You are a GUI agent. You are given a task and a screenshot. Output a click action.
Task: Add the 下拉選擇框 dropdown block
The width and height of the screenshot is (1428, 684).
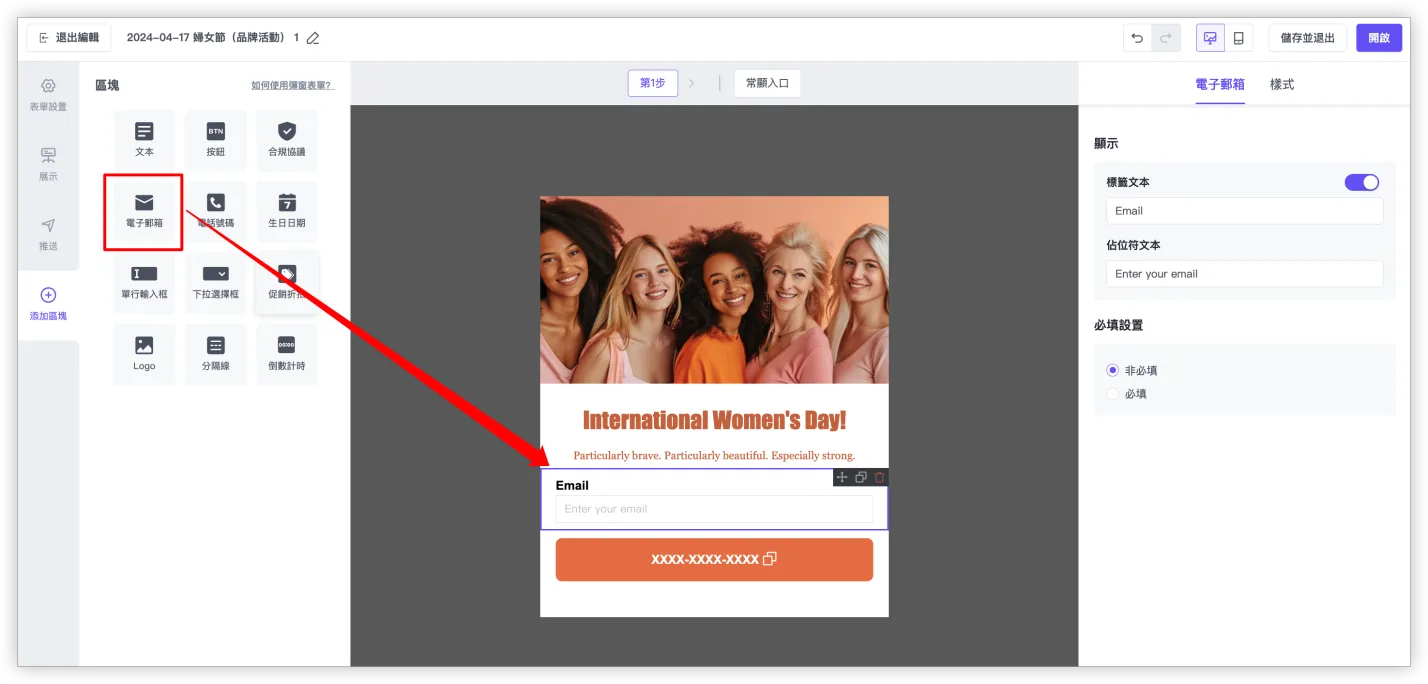click(x=215, y=283)
